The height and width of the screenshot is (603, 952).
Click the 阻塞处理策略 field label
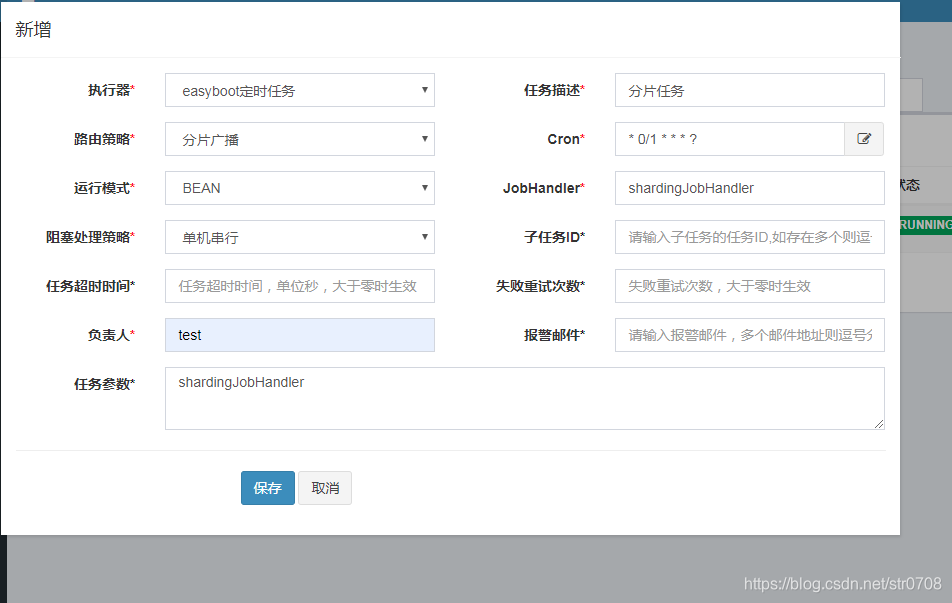tap(90, 237)
